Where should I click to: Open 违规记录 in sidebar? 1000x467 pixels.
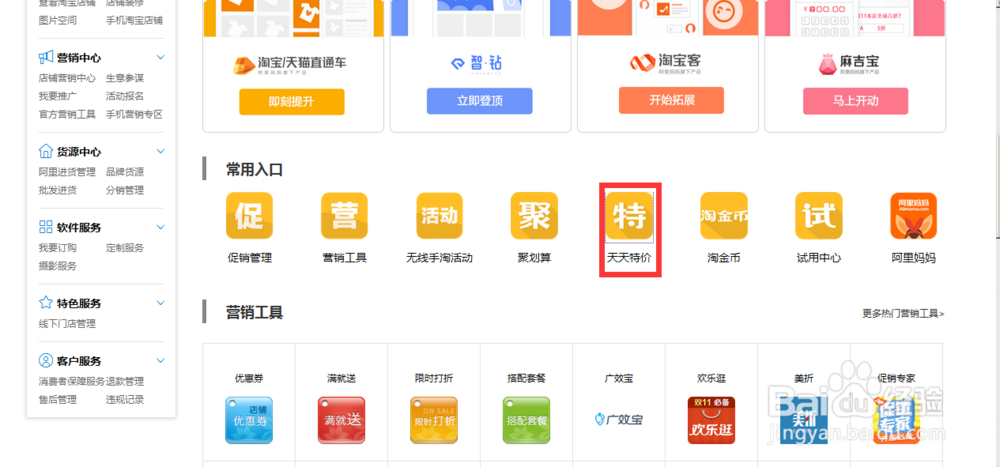coord(125,400)
